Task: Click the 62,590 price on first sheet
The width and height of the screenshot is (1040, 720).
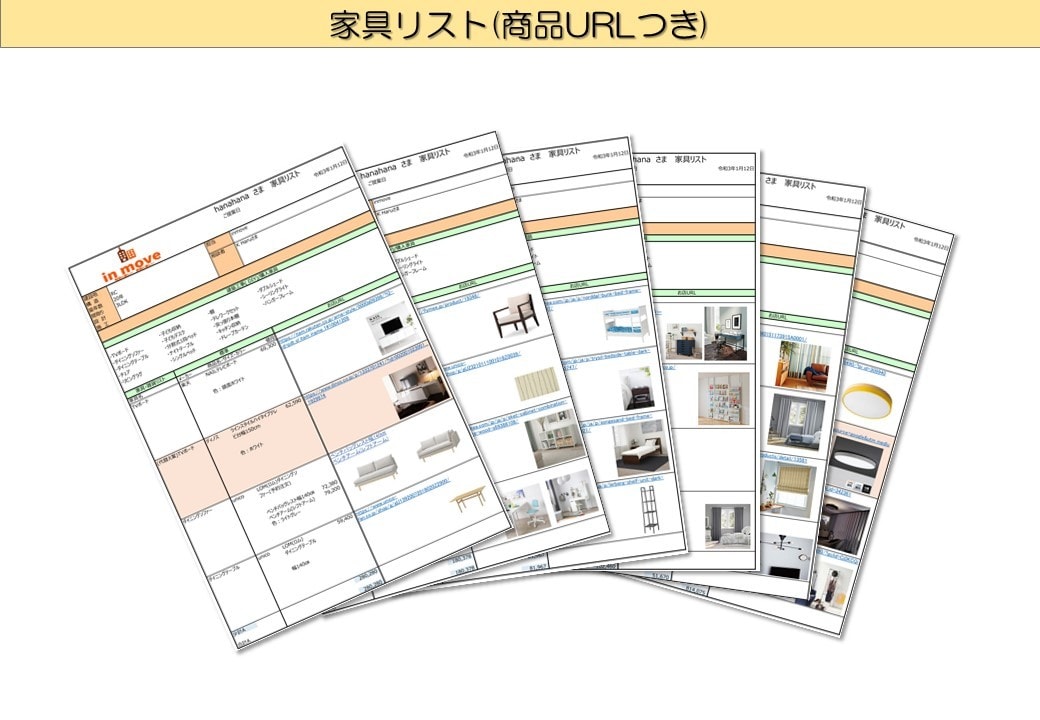Action: click(x=294, y=402)
